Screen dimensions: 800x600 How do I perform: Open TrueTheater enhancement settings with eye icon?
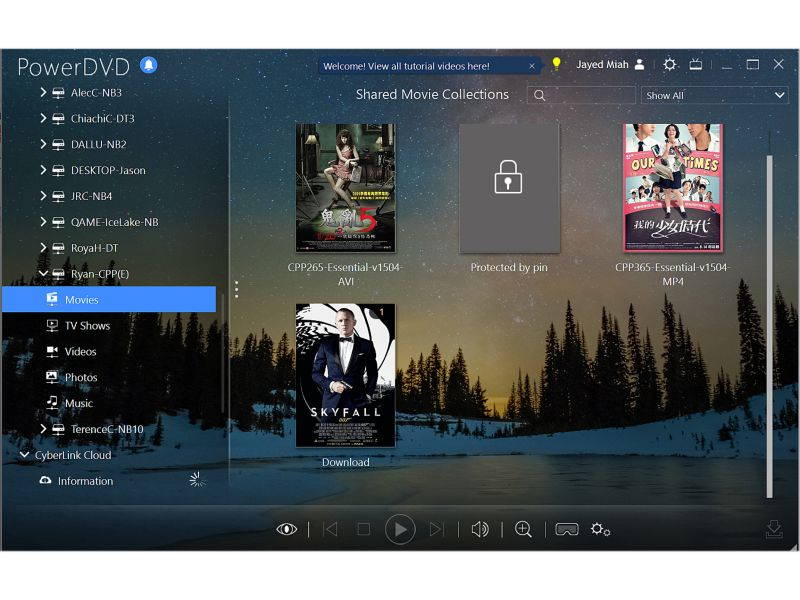[287, 529]
